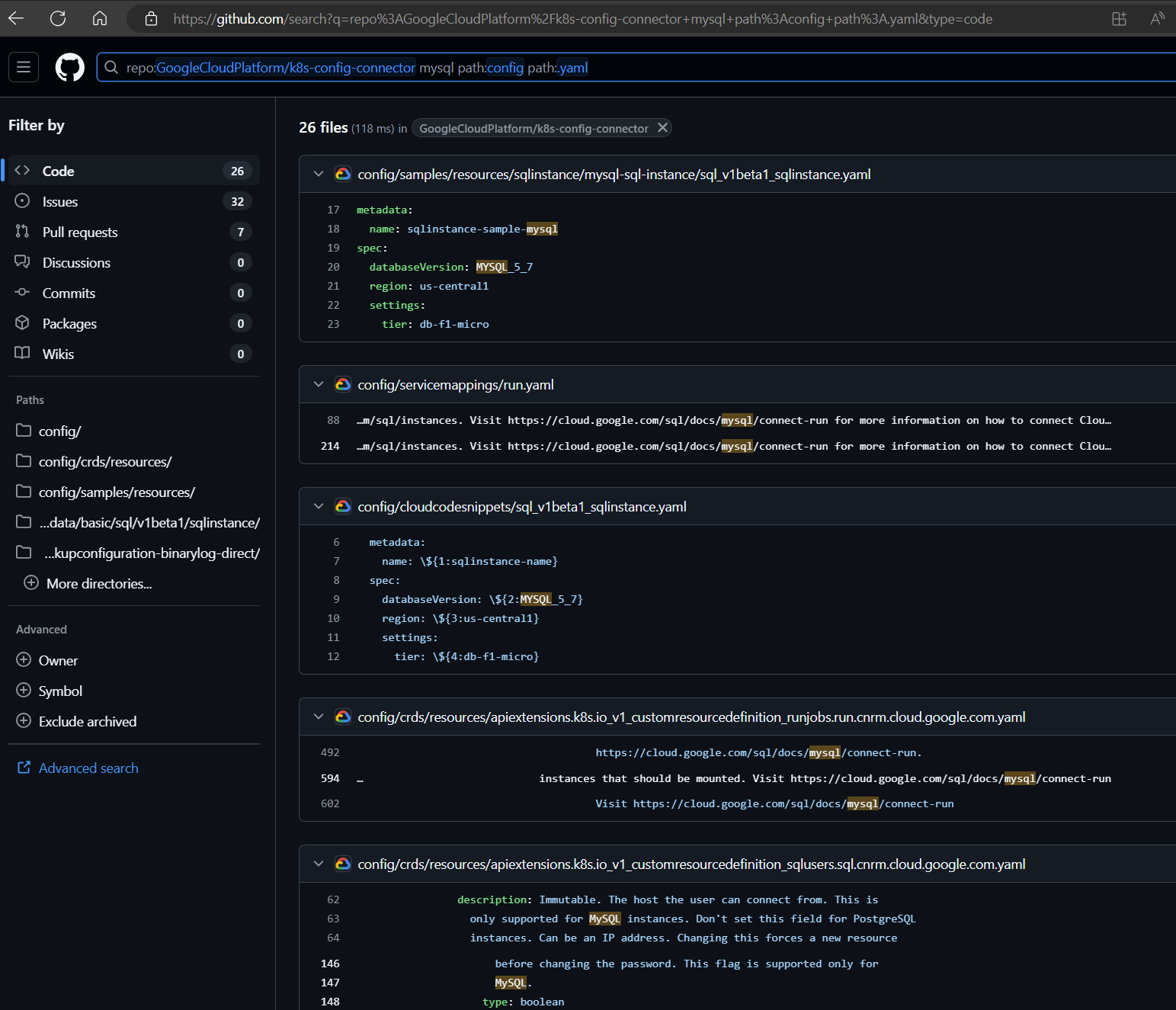Remove the GoogleCloudPlatform/k8s-config-connector repo filter

pyautogui.click(x=663, y=127)
